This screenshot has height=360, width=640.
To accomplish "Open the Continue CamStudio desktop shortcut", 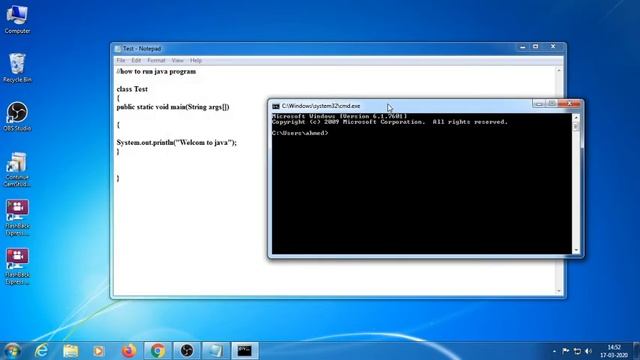I will click(17, 169).
